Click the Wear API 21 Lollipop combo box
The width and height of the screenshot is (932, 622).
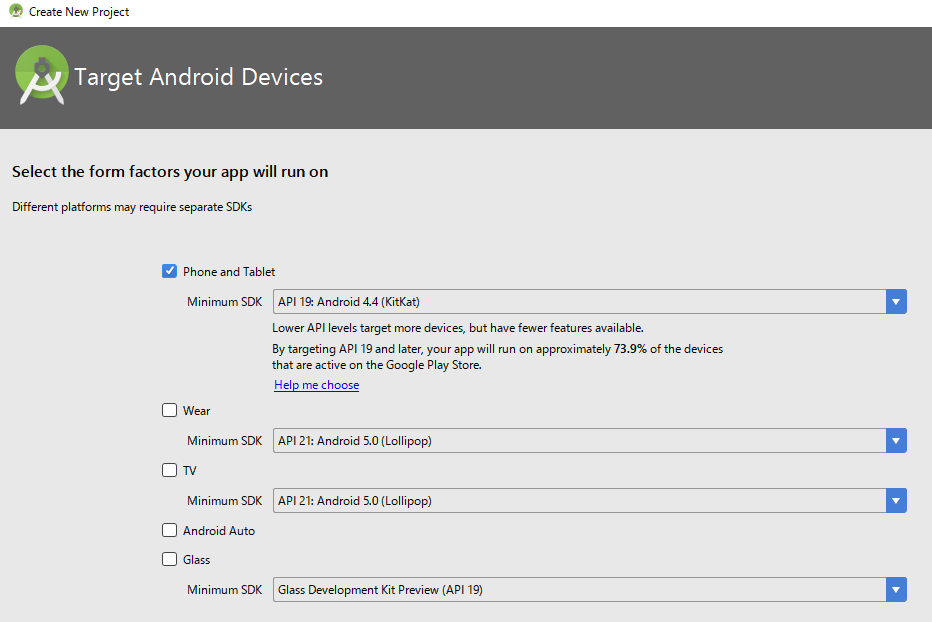(x=589, y=441)
